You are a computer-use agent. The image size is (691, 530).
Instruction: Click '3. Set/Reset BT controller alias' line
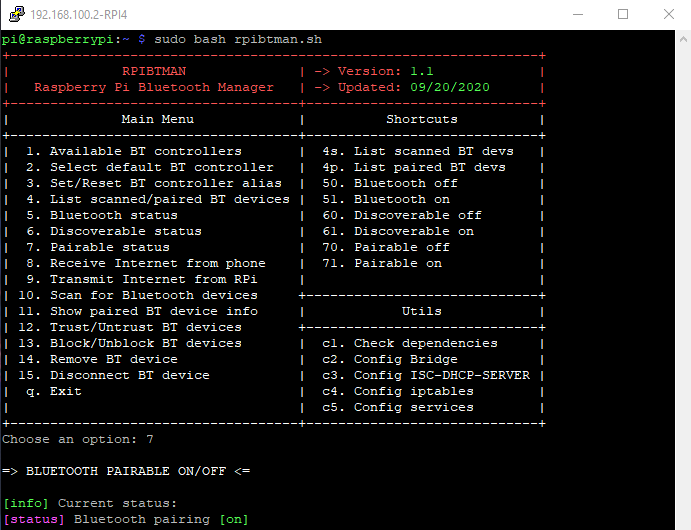tap(154, 183)
